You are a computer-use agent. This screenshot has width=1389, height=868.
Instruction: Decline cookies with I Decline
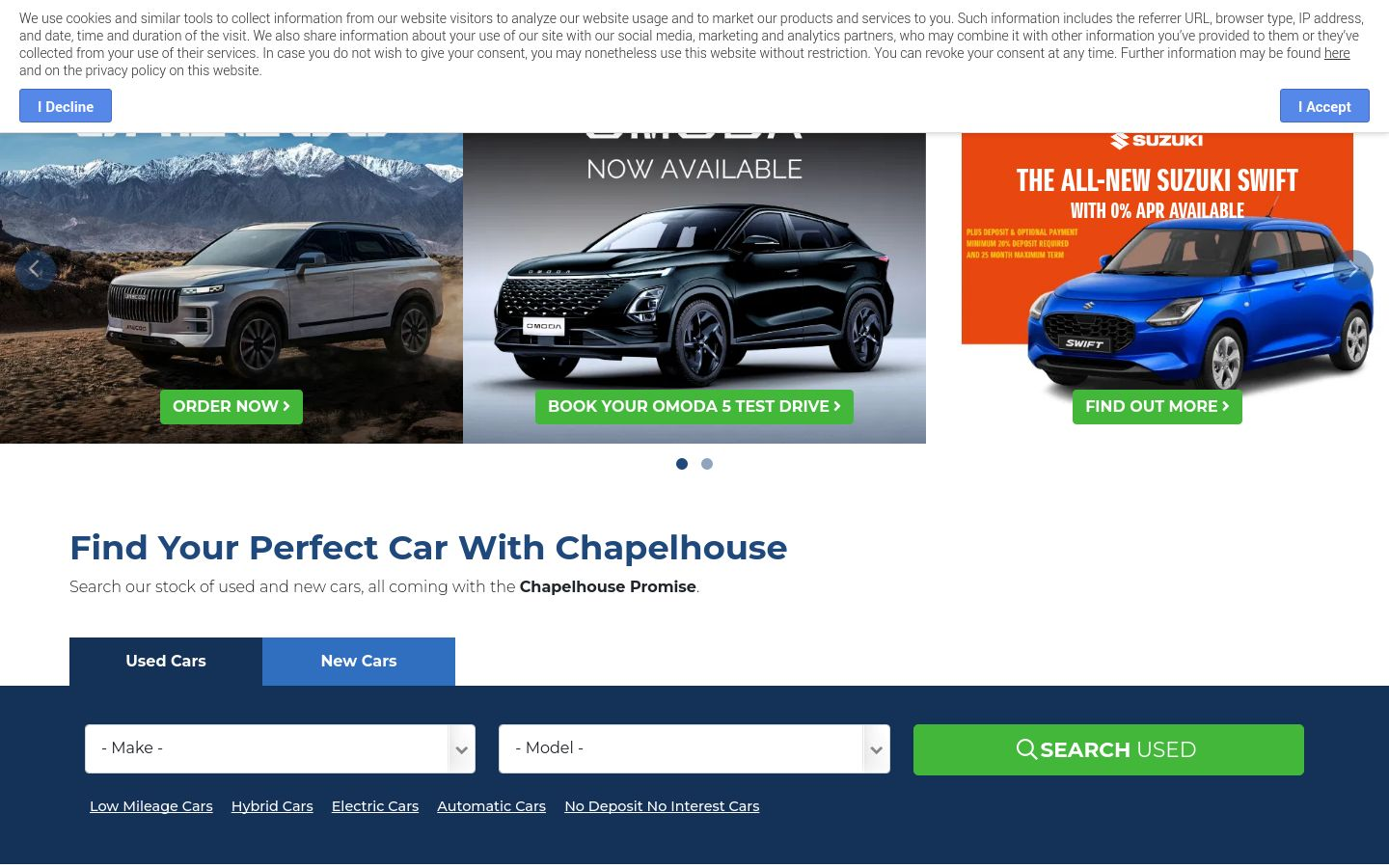[x=66, y=106]
